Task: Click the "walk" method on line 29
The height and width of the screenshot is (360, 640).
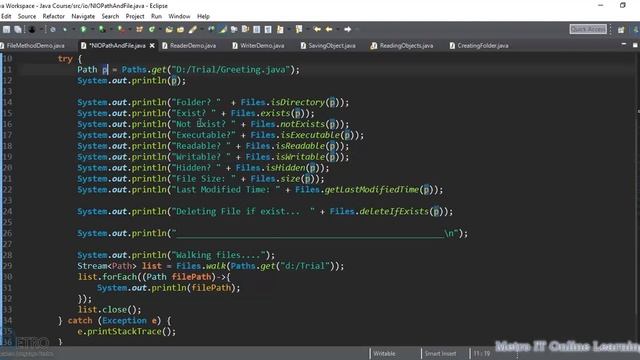Action: click(x=216, y=266)
